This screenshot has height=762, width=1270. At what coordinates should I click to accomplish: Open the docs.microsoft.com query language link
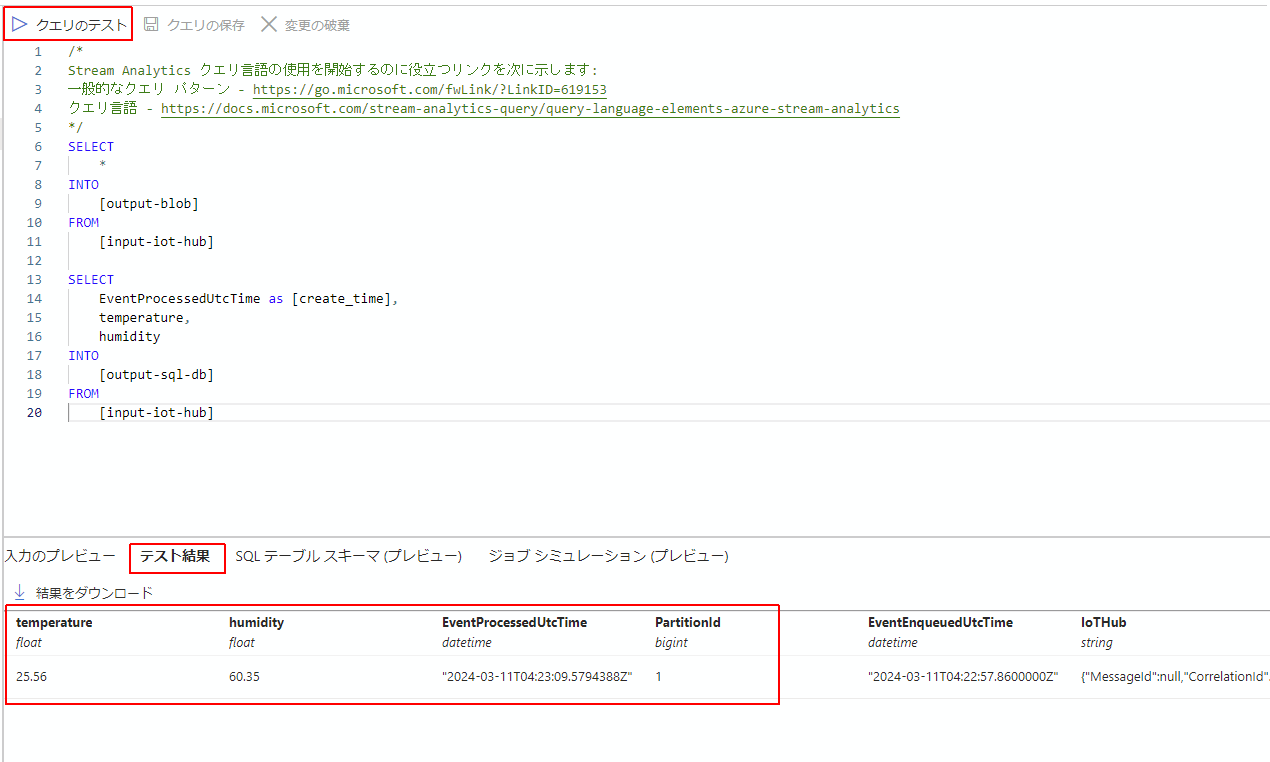point(530,108)
